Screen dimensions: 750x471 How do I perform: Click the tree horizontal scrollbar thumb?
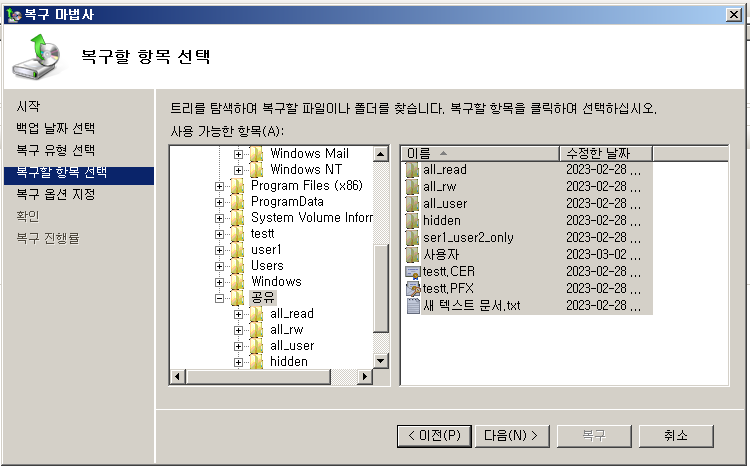258,376
